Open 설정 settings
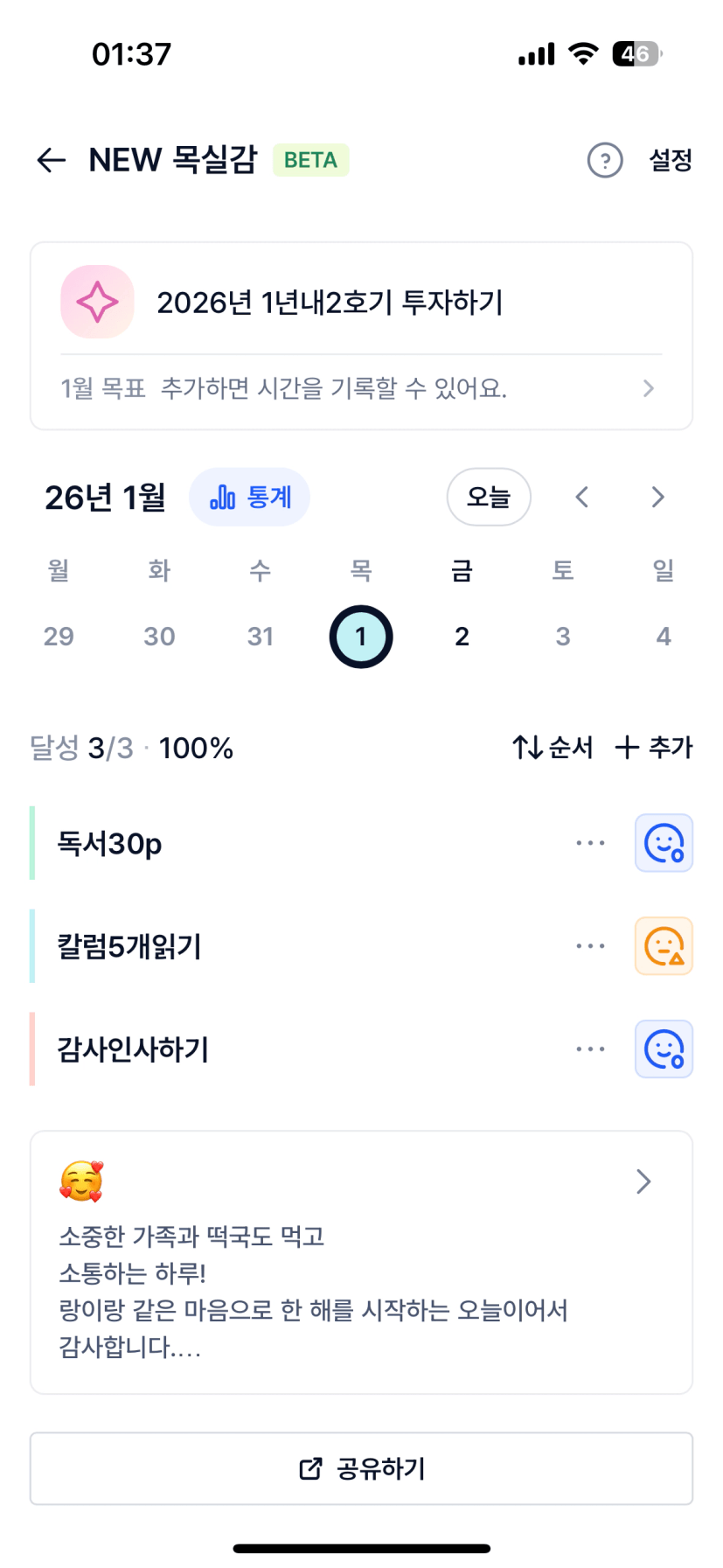 click(x=670, y=160)
